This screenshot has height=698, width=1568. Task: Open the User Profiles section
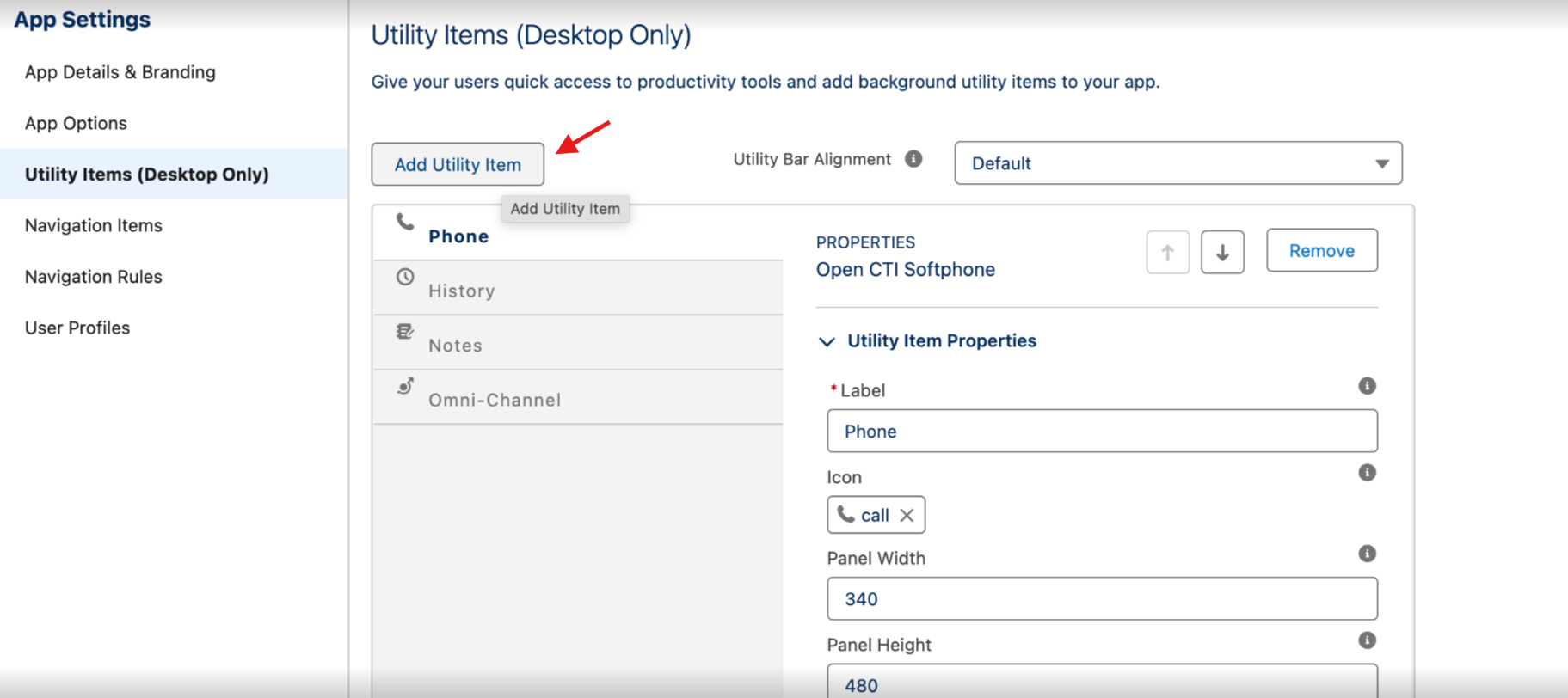(x=77, y=328)
